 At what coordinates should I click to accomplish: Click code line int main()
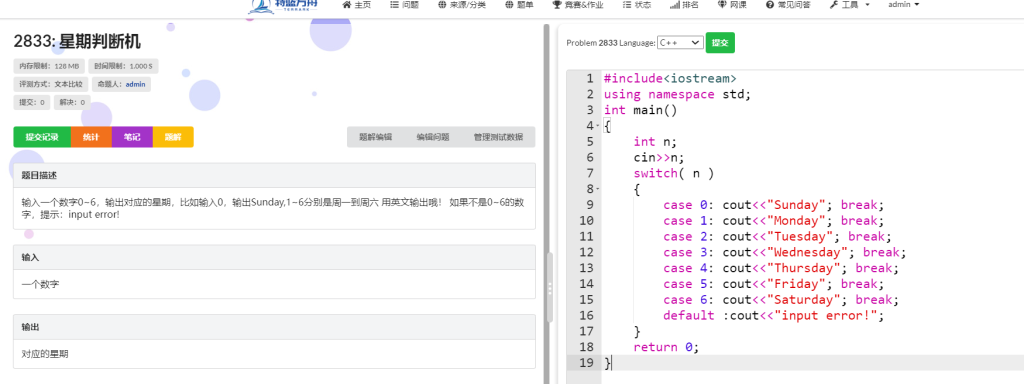click(x=641, y=110)
